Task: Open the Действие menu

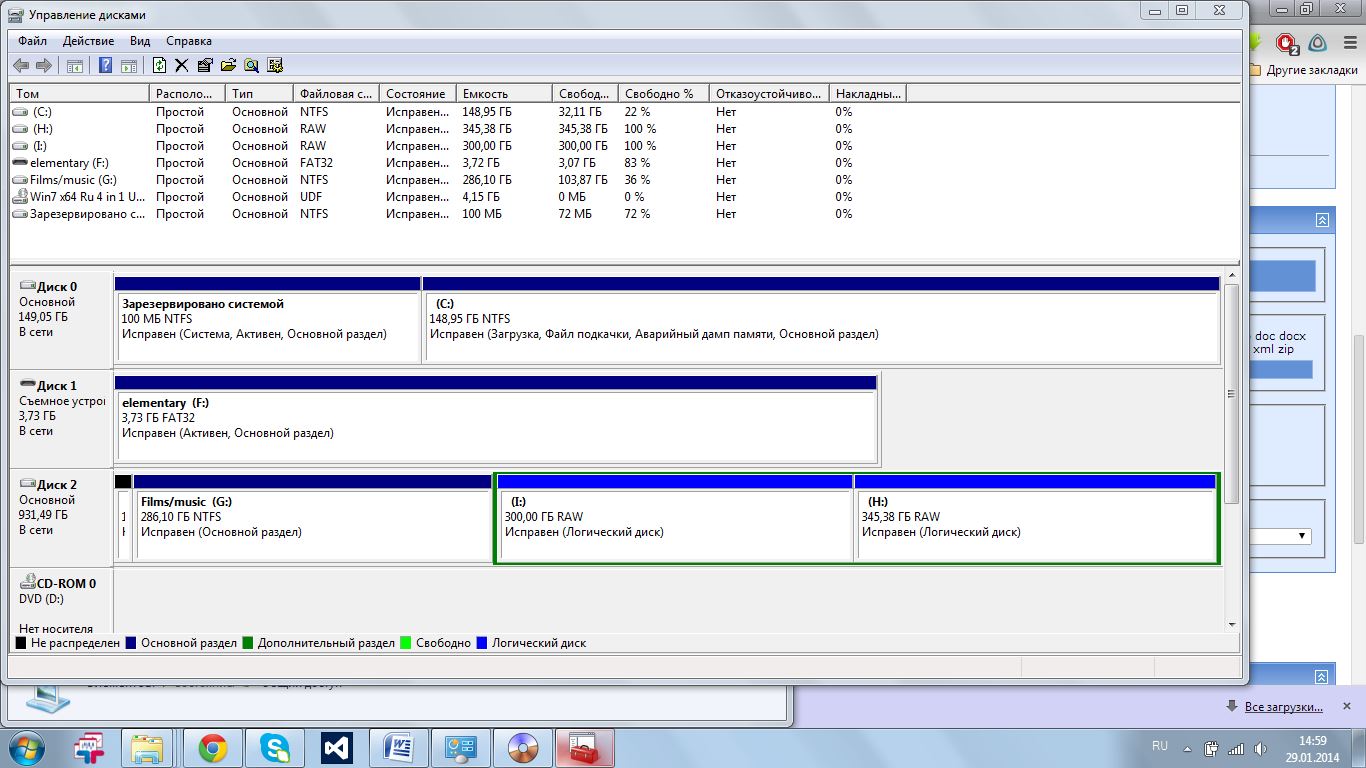Action: coord(88,41)
